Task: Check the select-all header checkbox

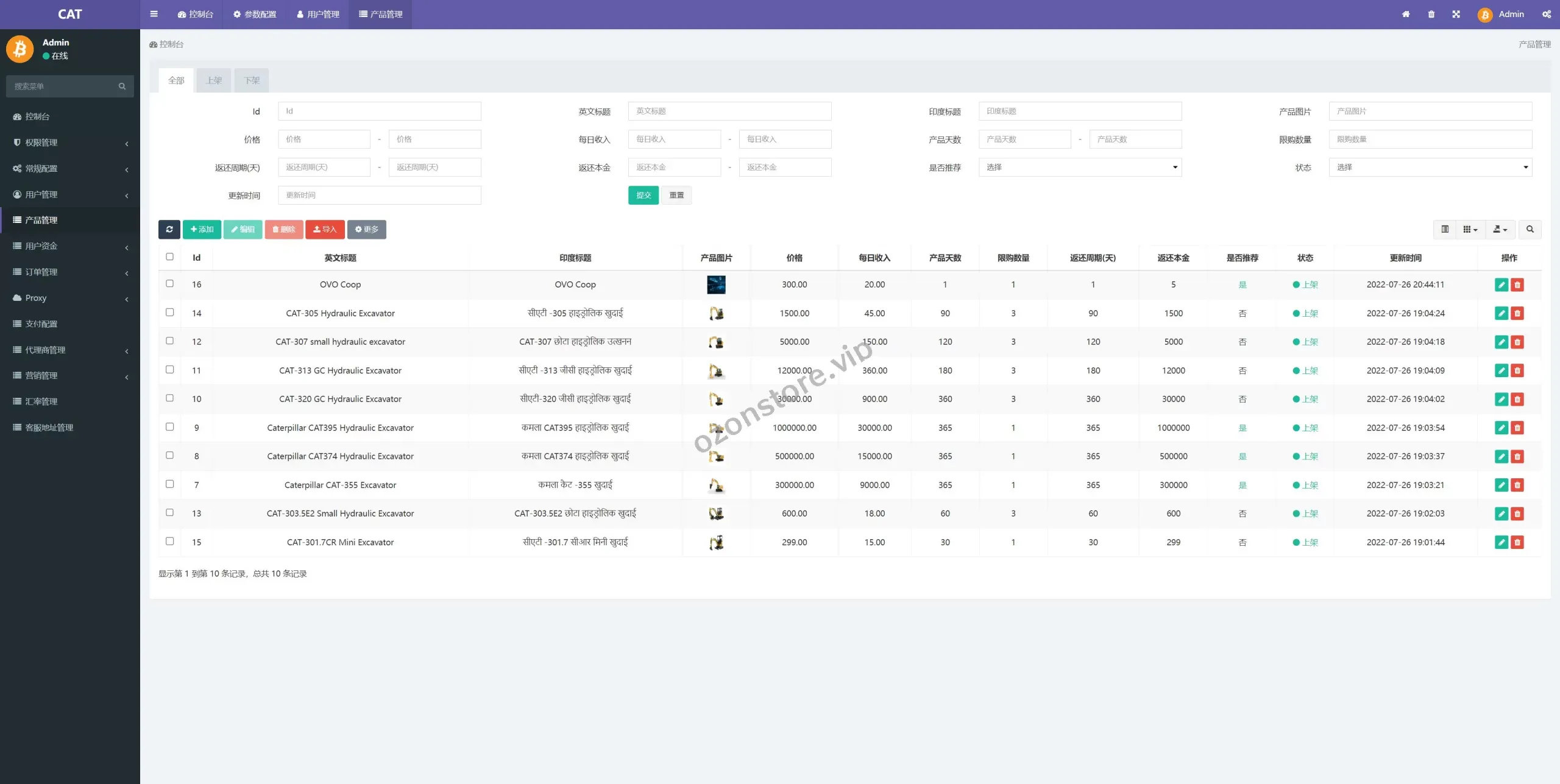Action: click(169, 257)
